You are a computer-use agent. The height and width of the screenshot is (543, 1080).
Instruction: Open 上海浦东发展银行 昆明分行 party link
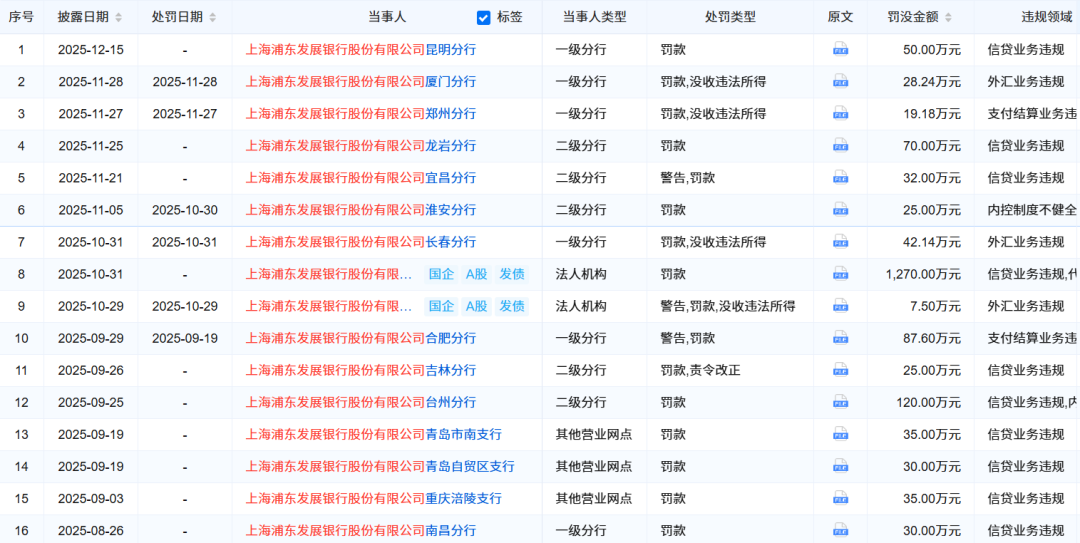pos(361,49)
